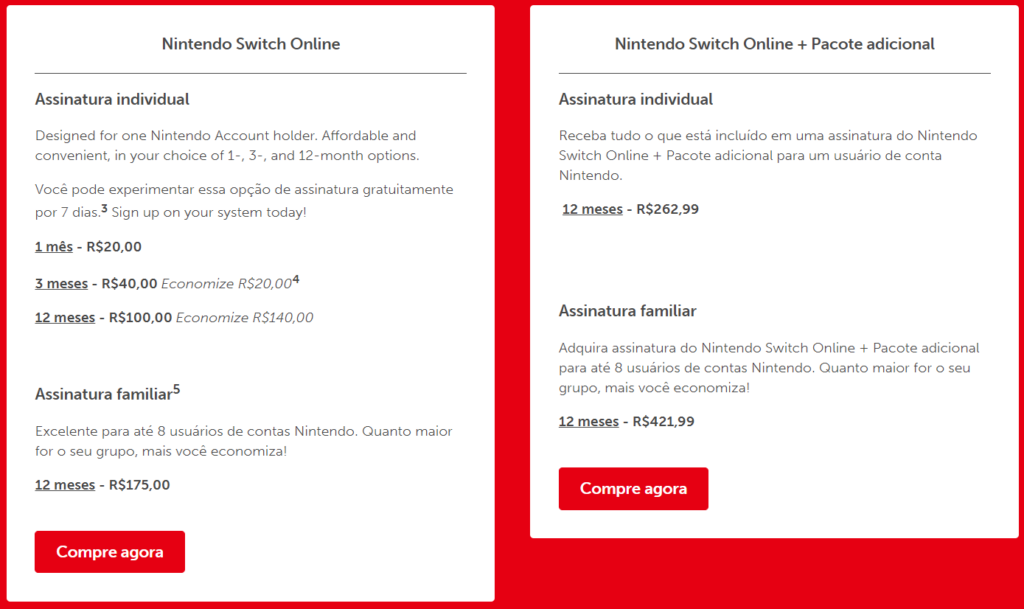Choose the 12 meses R$175,00 family link
1024x609 pixels.
[65, 485]
